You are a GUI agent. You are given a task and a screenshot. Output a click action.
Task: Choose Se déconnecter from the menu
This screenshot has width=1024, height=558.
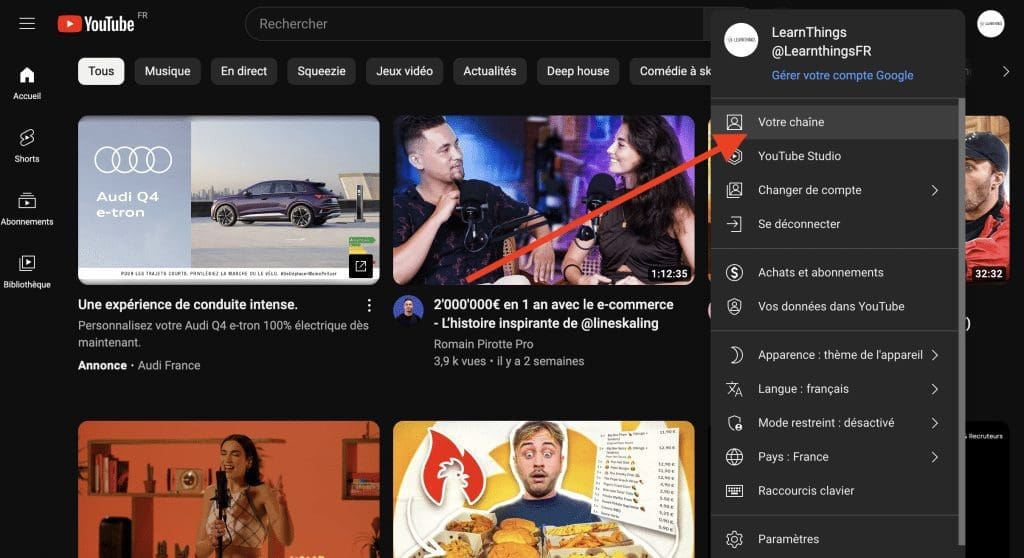pyautogui.click(x=834, y=224)
